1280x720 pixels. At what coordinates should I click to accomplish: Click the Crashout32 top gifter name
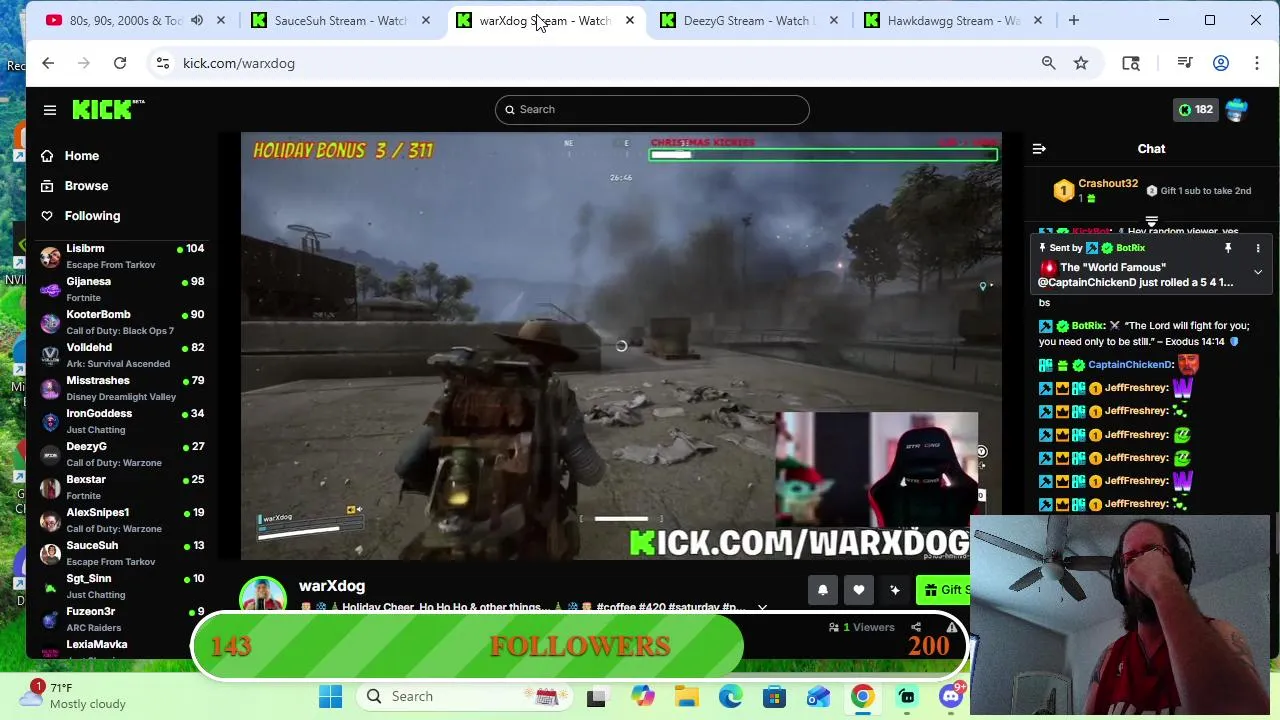[x=1108, y=184]
